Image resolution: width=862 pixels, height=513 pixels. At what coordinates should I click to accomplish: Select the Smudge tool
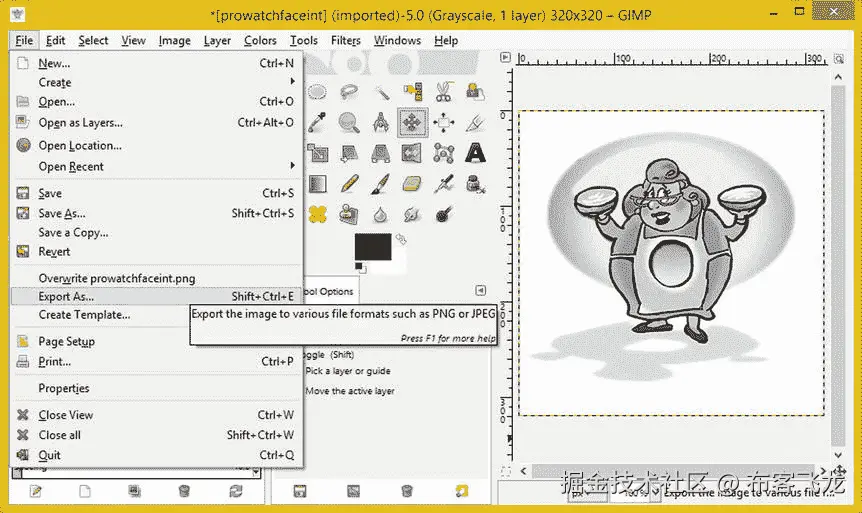[x=412, y=214]
